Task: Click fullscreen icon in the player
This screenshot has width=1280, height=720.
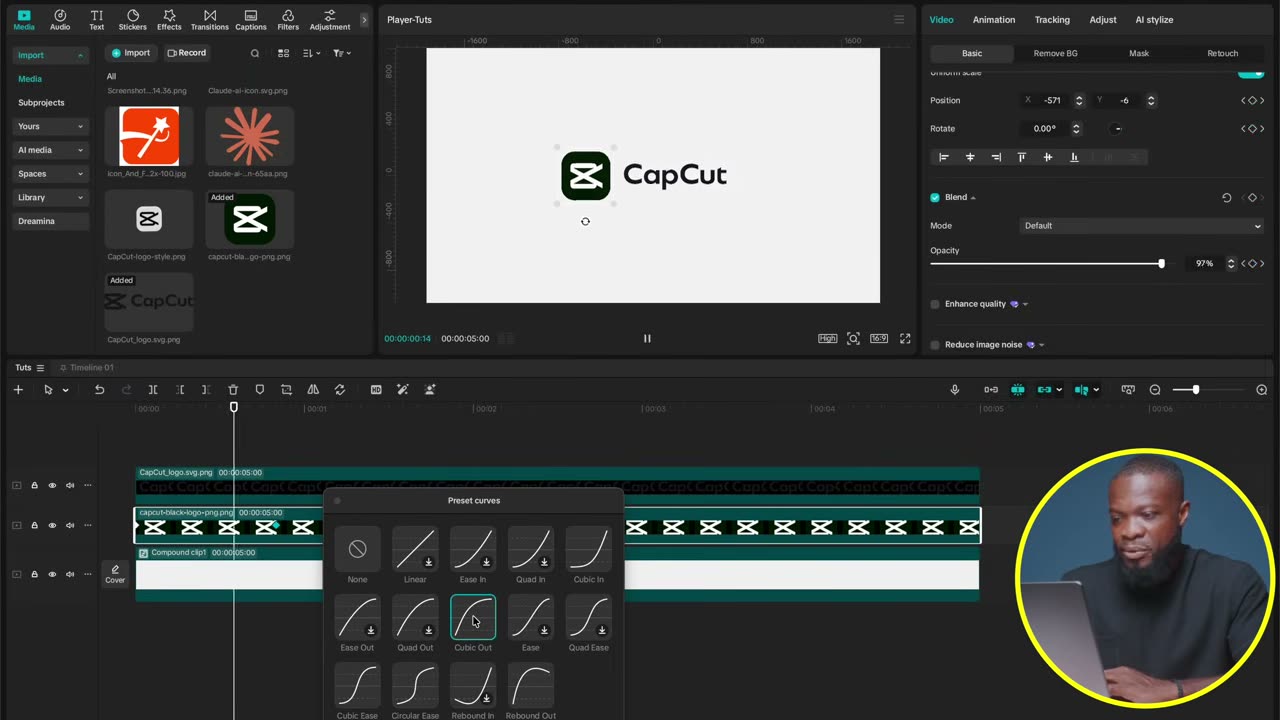Action: click(905, 339)
